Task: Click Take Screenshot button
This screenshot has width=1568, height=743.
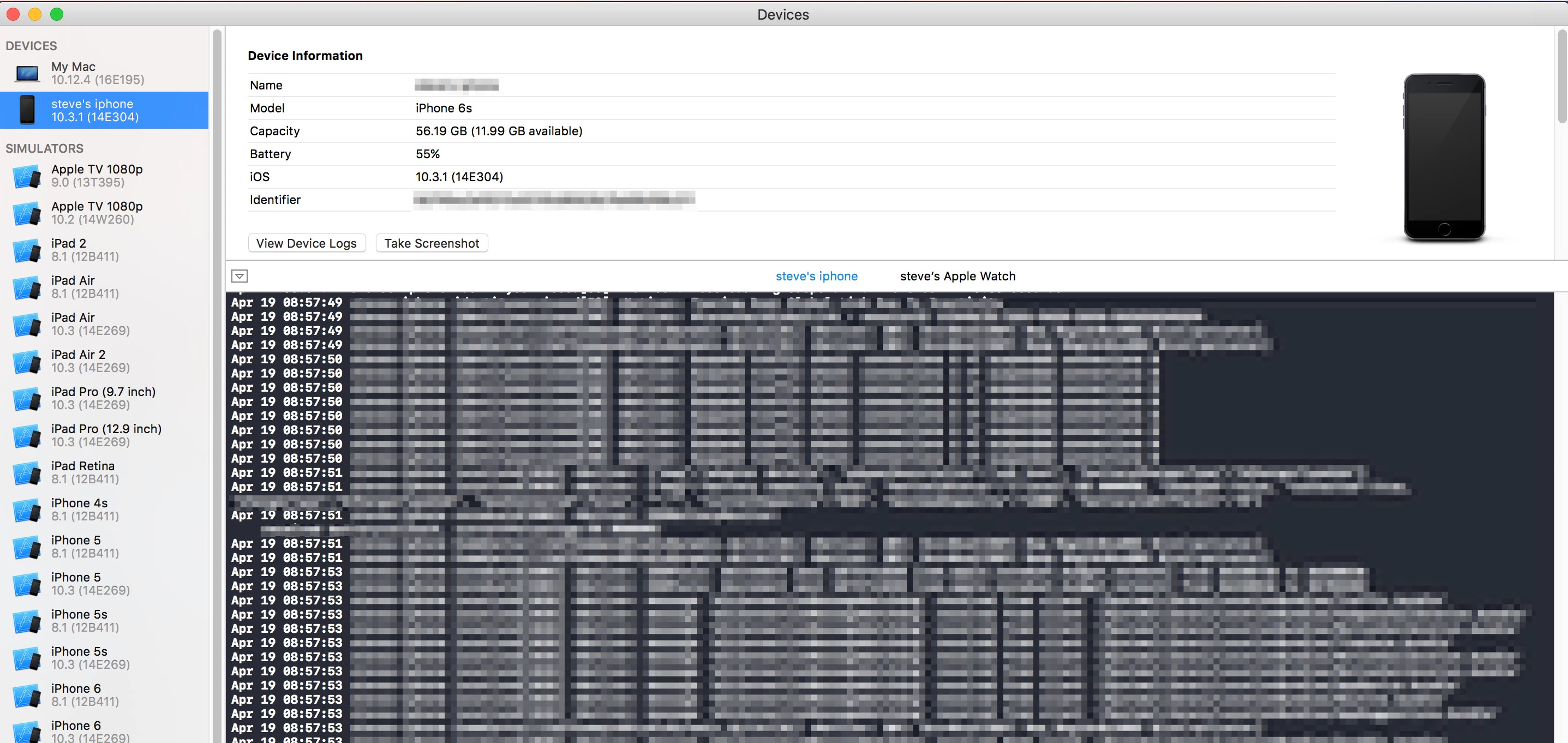Action: click(x=431, y=243)
